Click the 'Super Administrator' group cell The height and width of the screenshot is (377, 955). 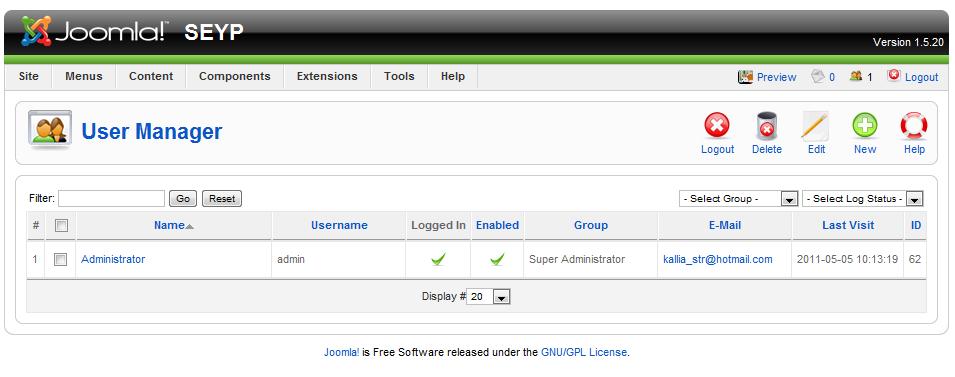click(x=577, y=259)
